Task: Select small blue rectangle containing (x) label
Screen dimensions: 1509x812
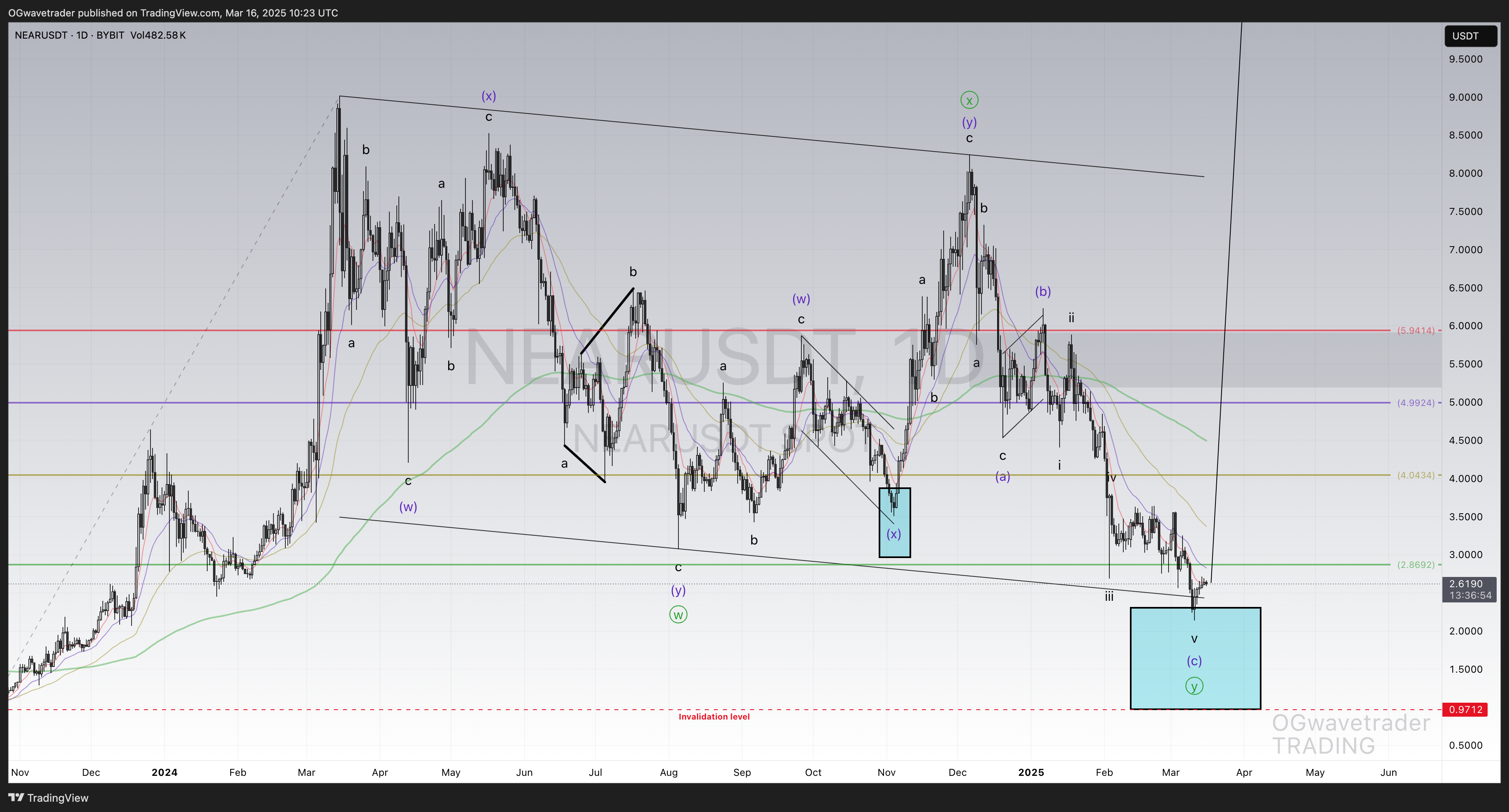Action: (x=895, y=522)
